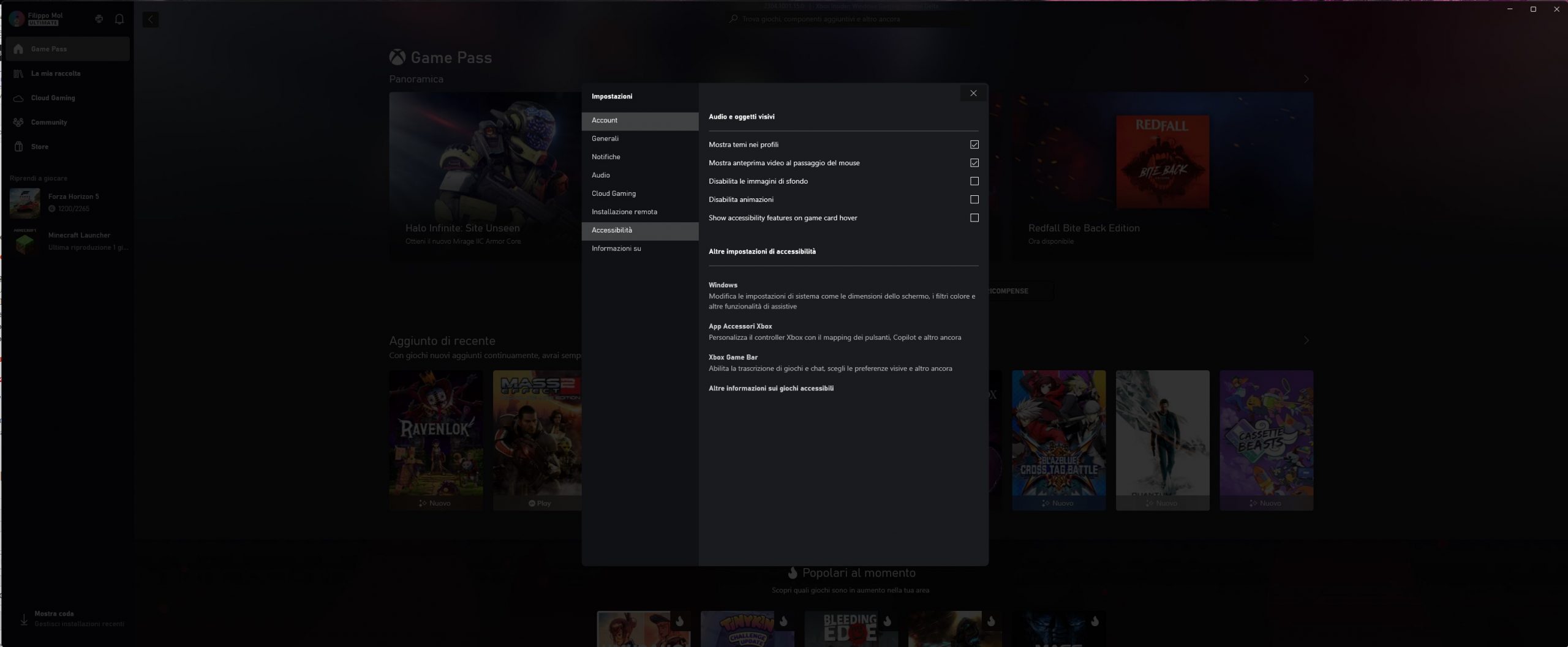Open the Store in sidebar

coord(69,147)
